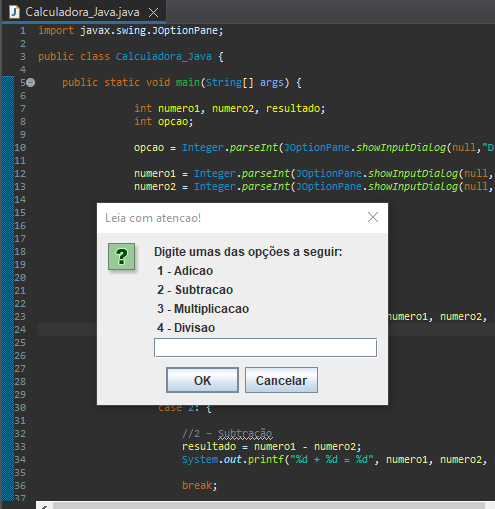Screen dimensions: 495x509
Task: Click 'opcao' assignment on line 10
Action: (x=149, y=148)
